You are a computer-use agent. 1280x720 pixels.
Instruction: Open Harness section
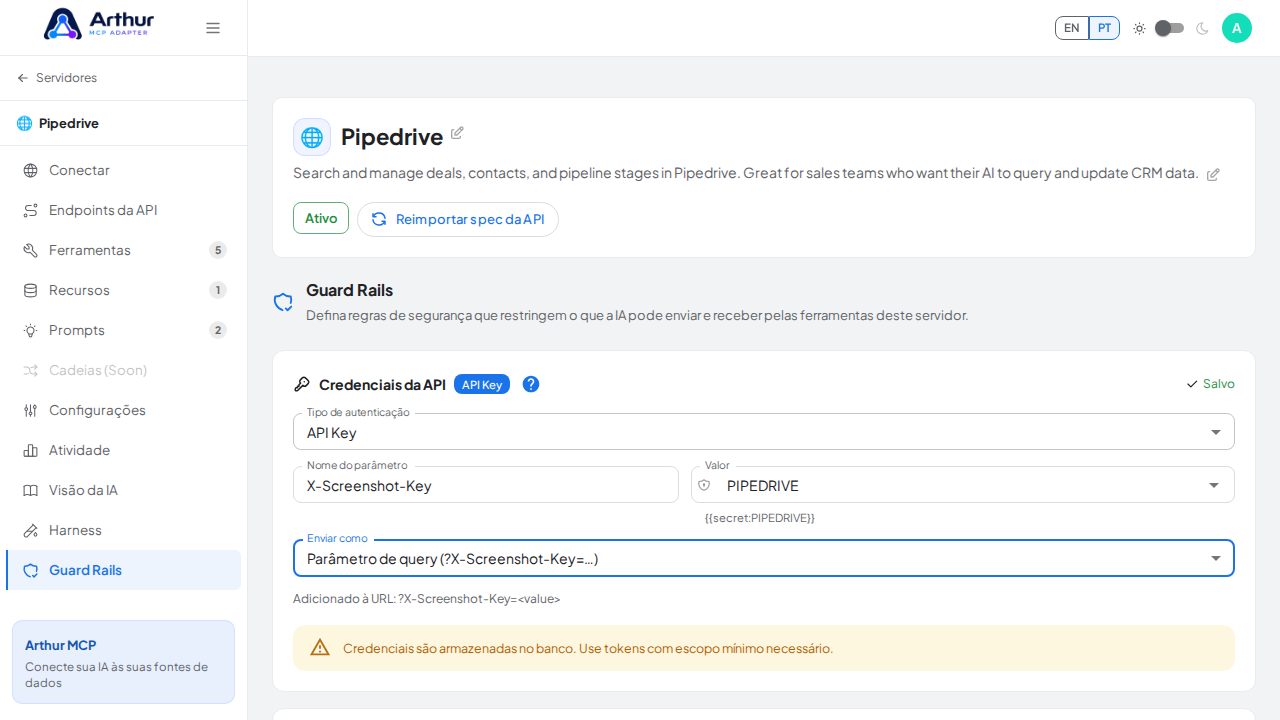tap(123, 530)
